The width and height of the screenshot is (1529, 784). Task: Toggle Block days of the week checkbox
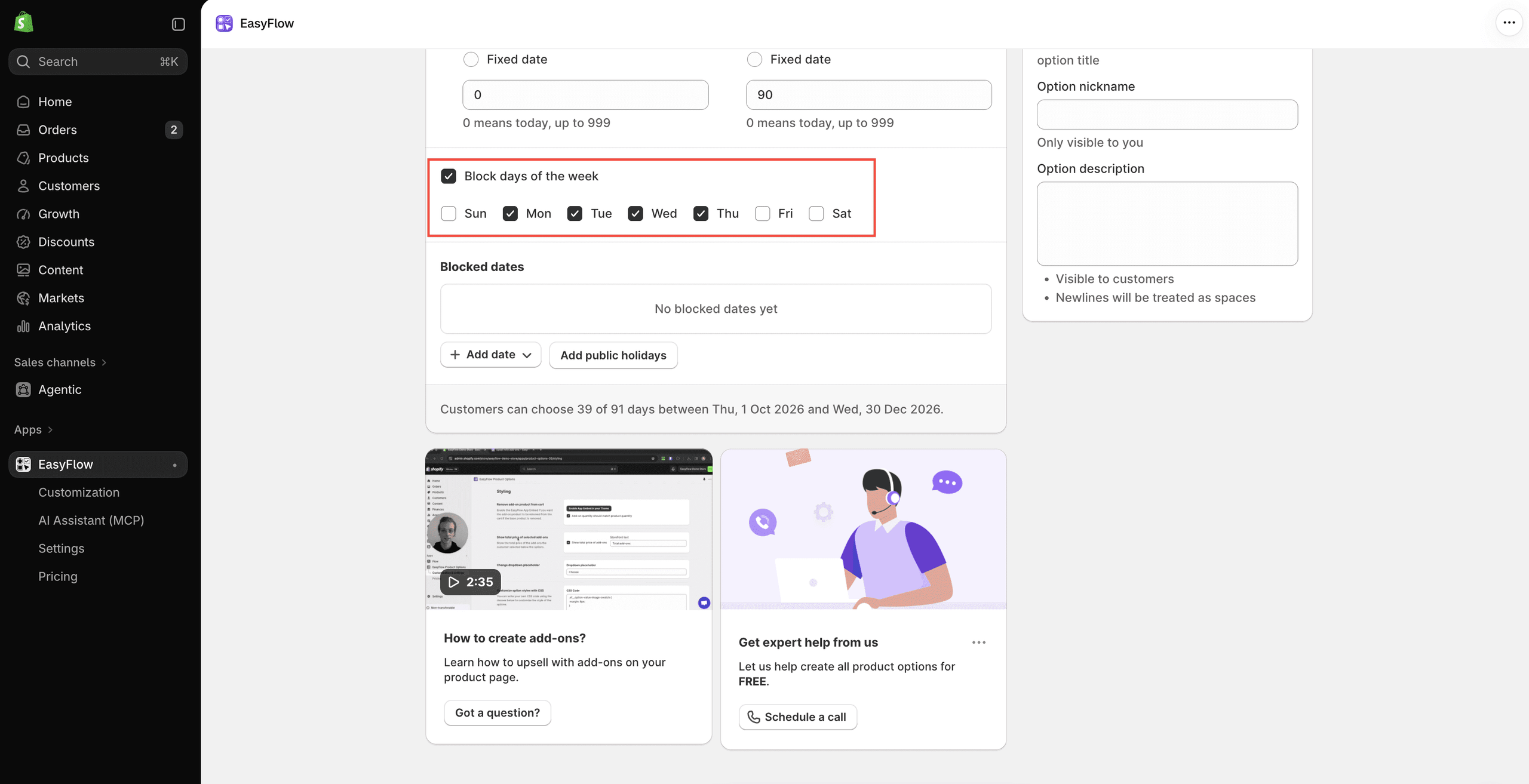click(449, 176)
